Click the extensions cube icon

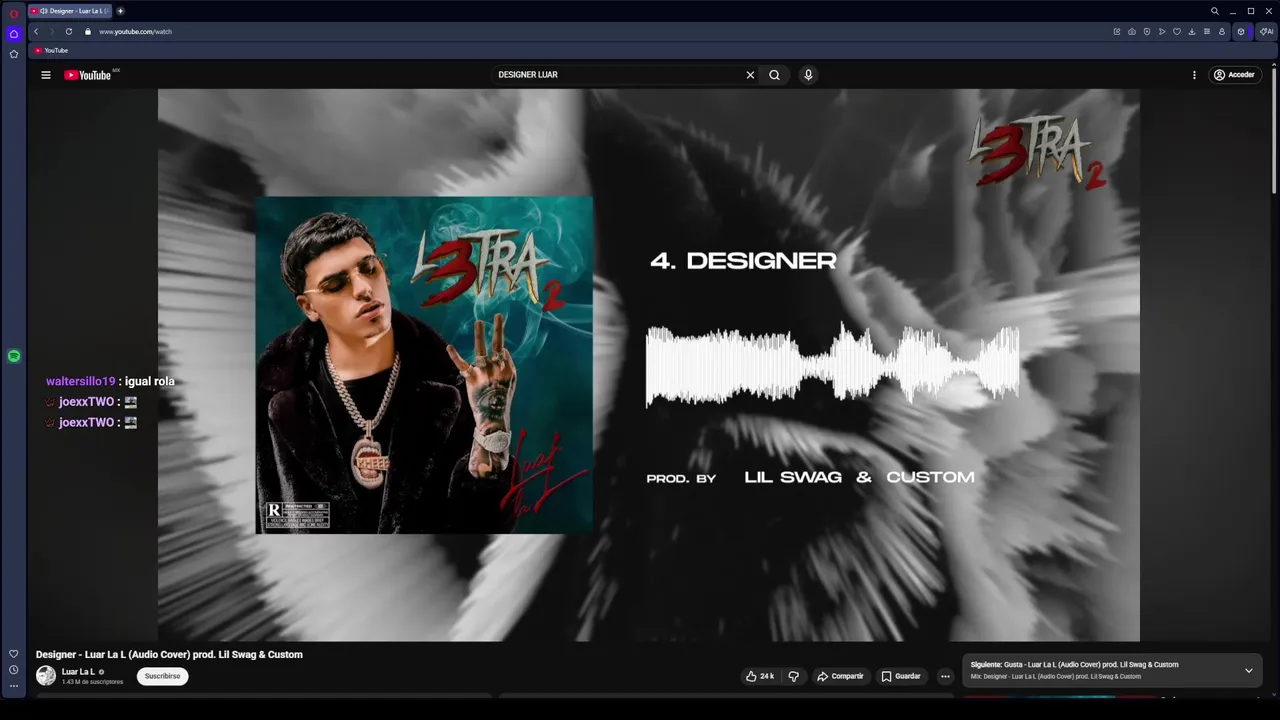point(1241,32)
